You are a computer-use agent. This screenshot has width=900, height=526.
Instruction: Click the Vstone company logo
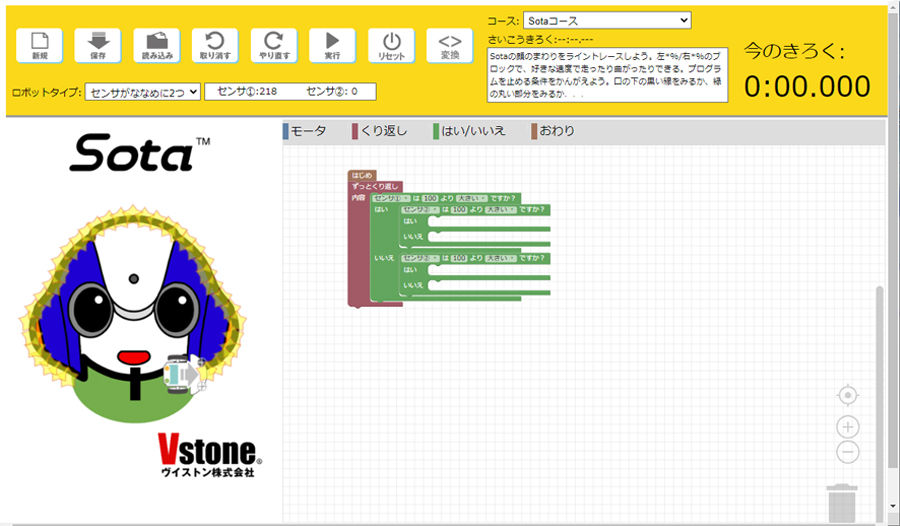click(x=210, y=455)
